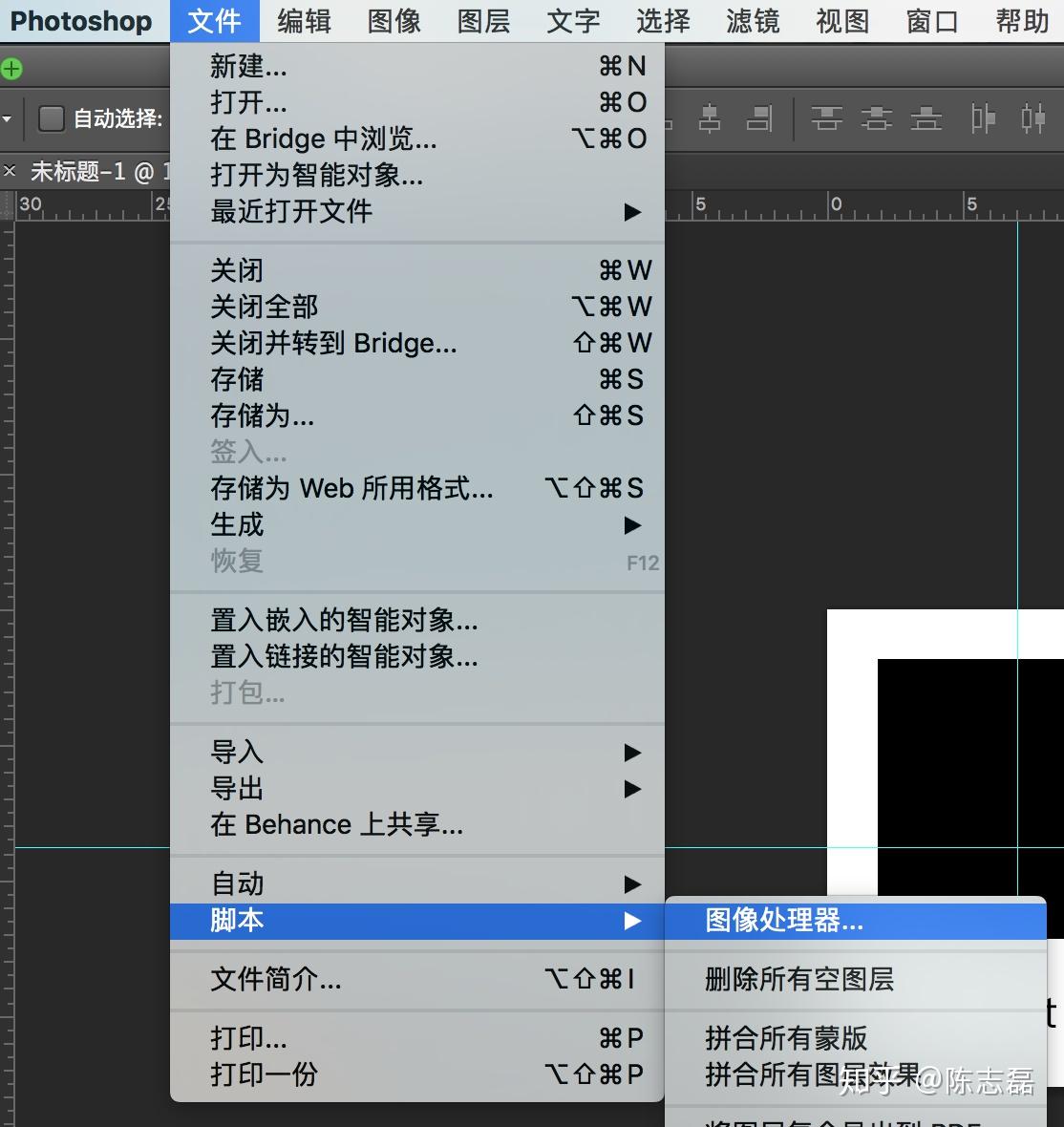Click the black rectangle on the canvas
The height and width of the screenshot is (1127, 1064).
point(970,776)
